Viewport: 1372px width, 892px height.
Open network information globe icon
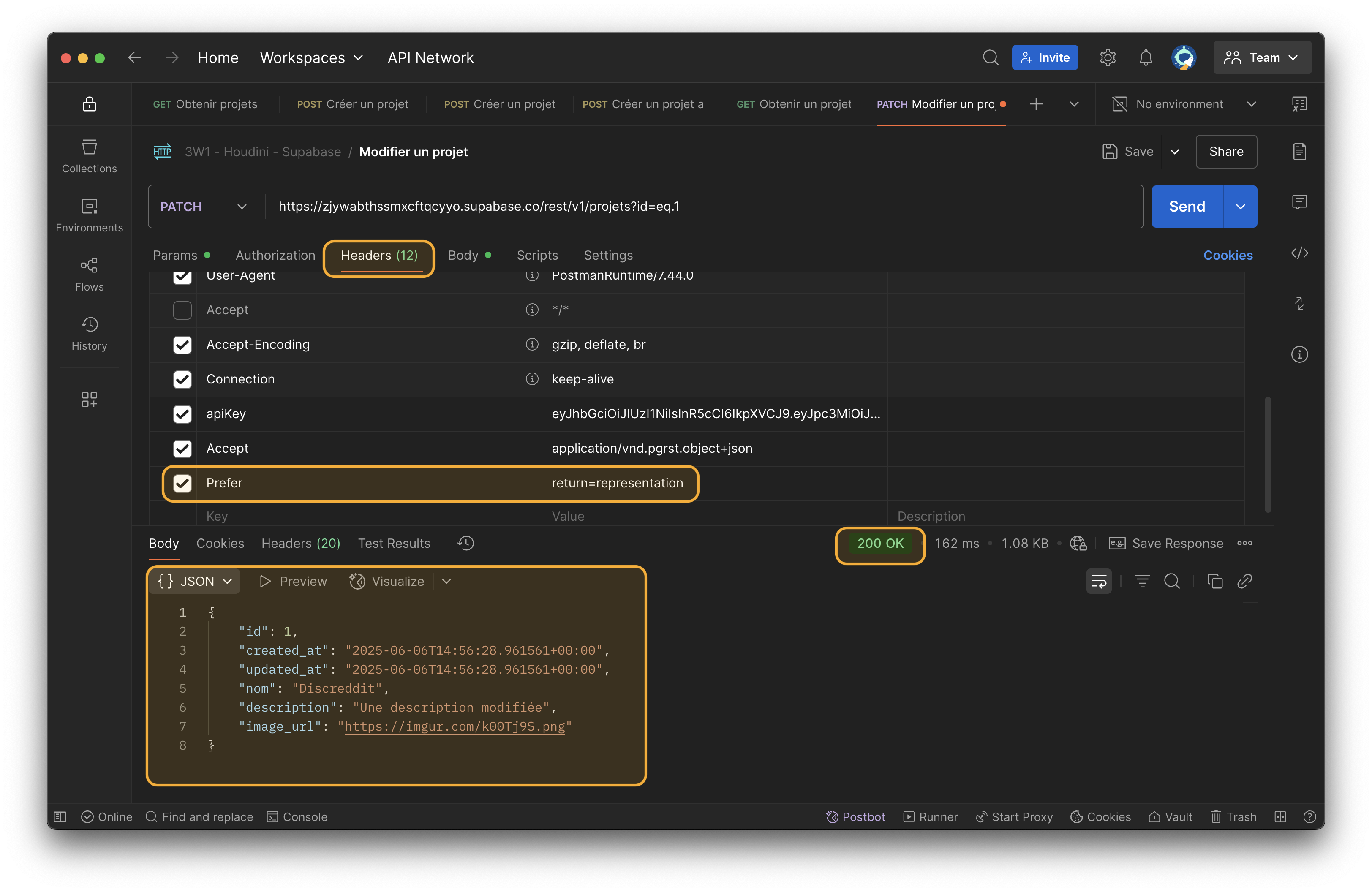click(x=1078, y=544)
